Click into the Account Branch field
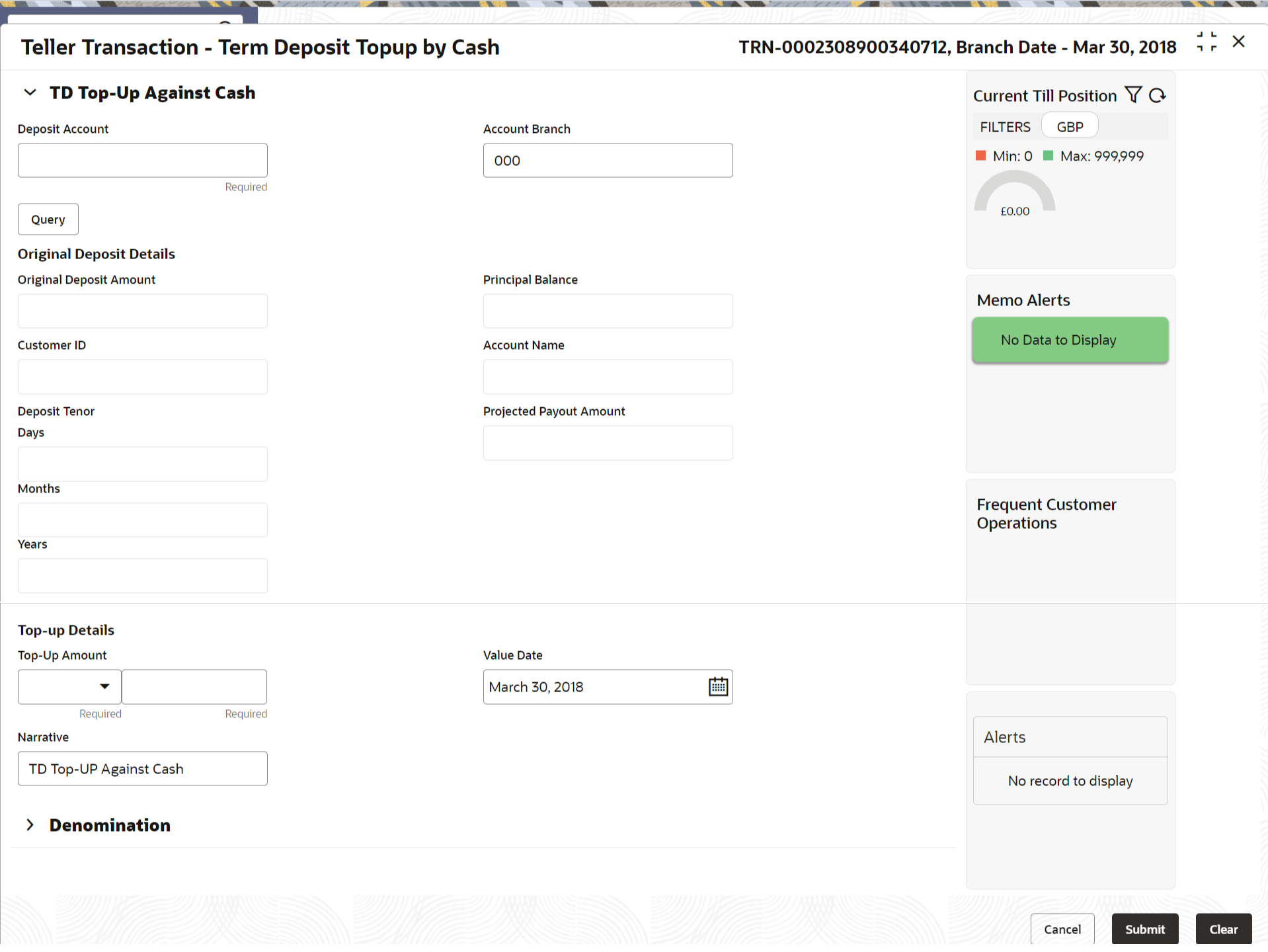The width and height of the screenshot is (1268, 952). (x=608, y=161)
